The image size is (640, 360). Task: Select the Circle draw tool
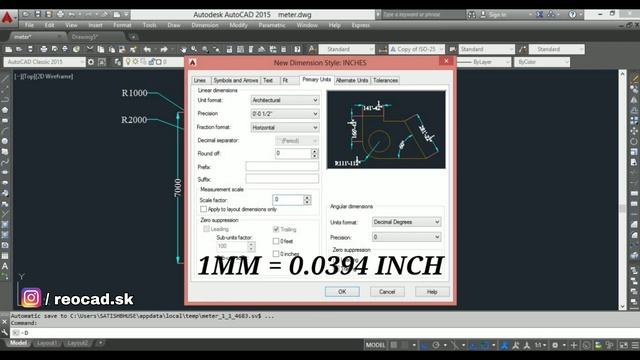(x=5, y=141)
